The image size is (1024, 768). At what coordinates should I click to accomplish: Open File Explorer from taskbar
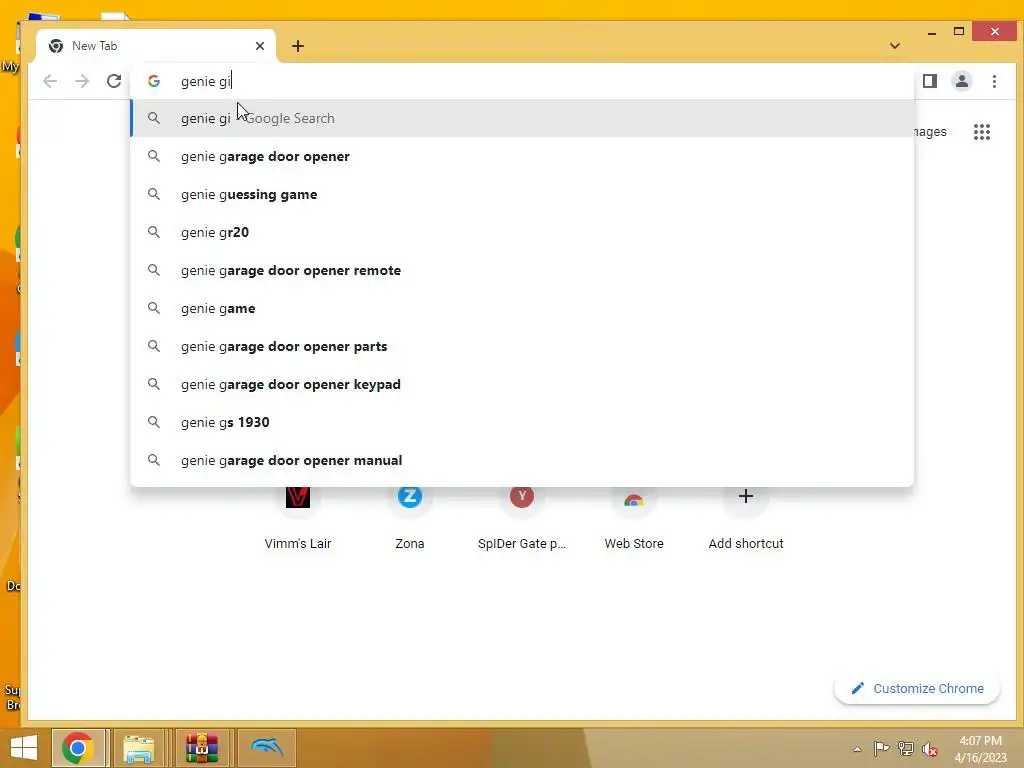pos(138,748)
